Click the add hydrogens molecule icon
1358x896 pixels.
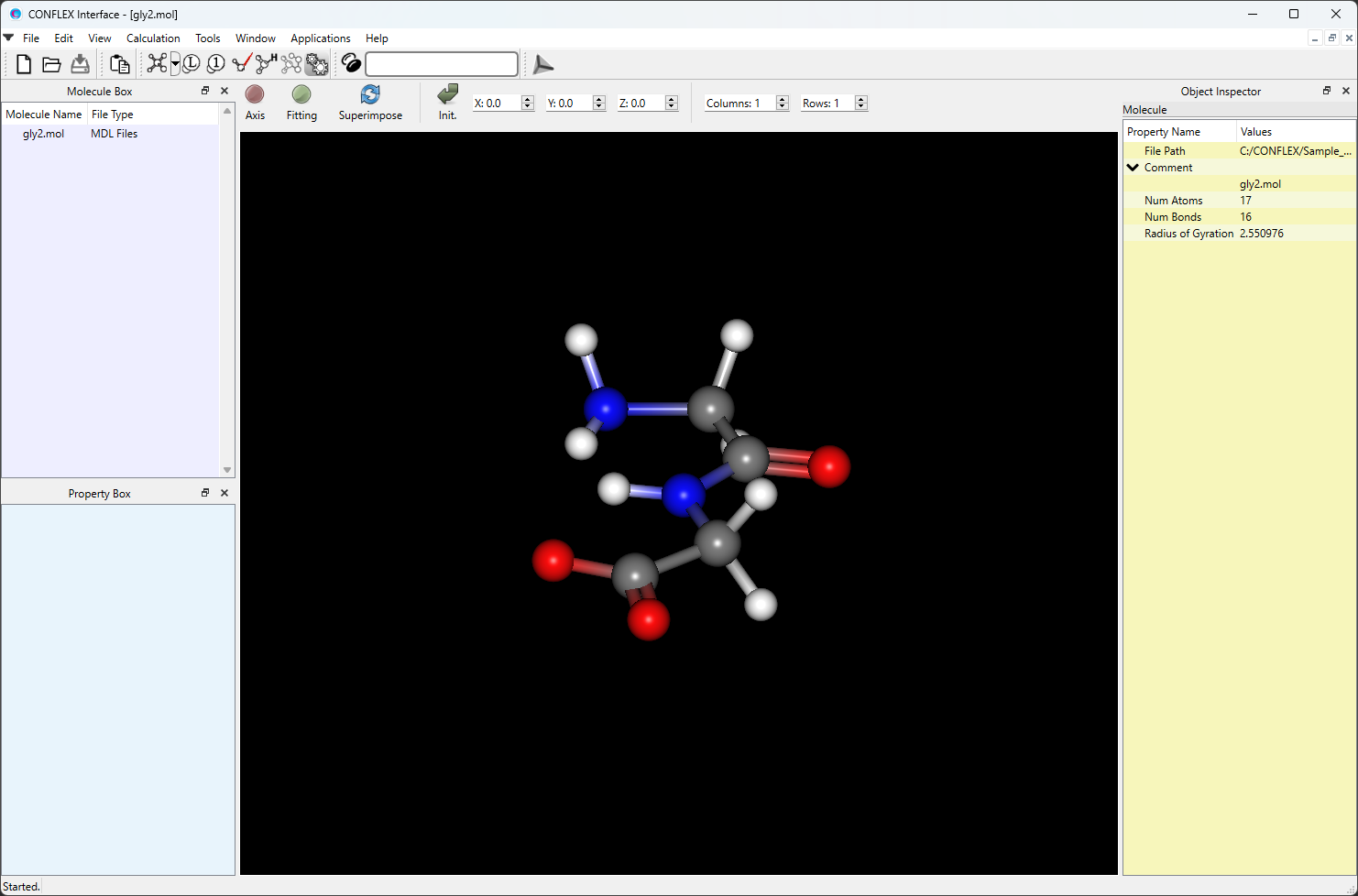point(266,63)
